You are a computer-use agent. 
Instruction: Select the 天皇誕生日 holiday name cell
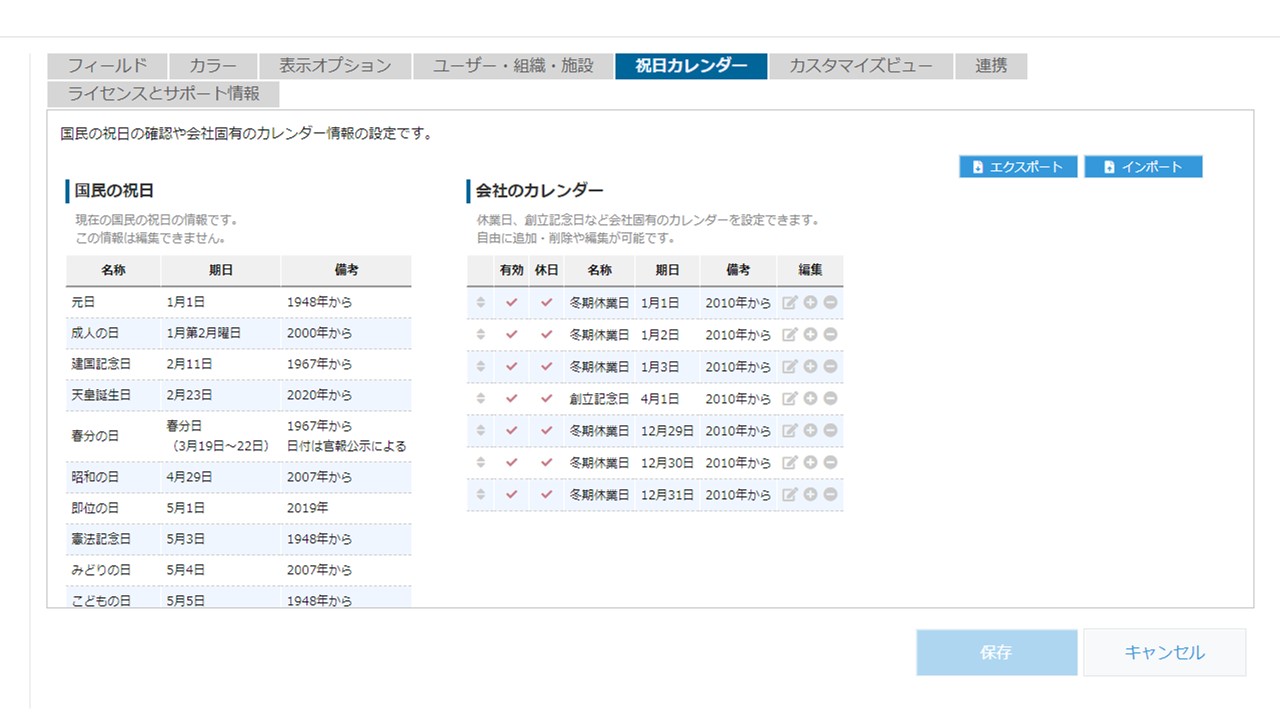pyautogui.click(x=113, y=395)
